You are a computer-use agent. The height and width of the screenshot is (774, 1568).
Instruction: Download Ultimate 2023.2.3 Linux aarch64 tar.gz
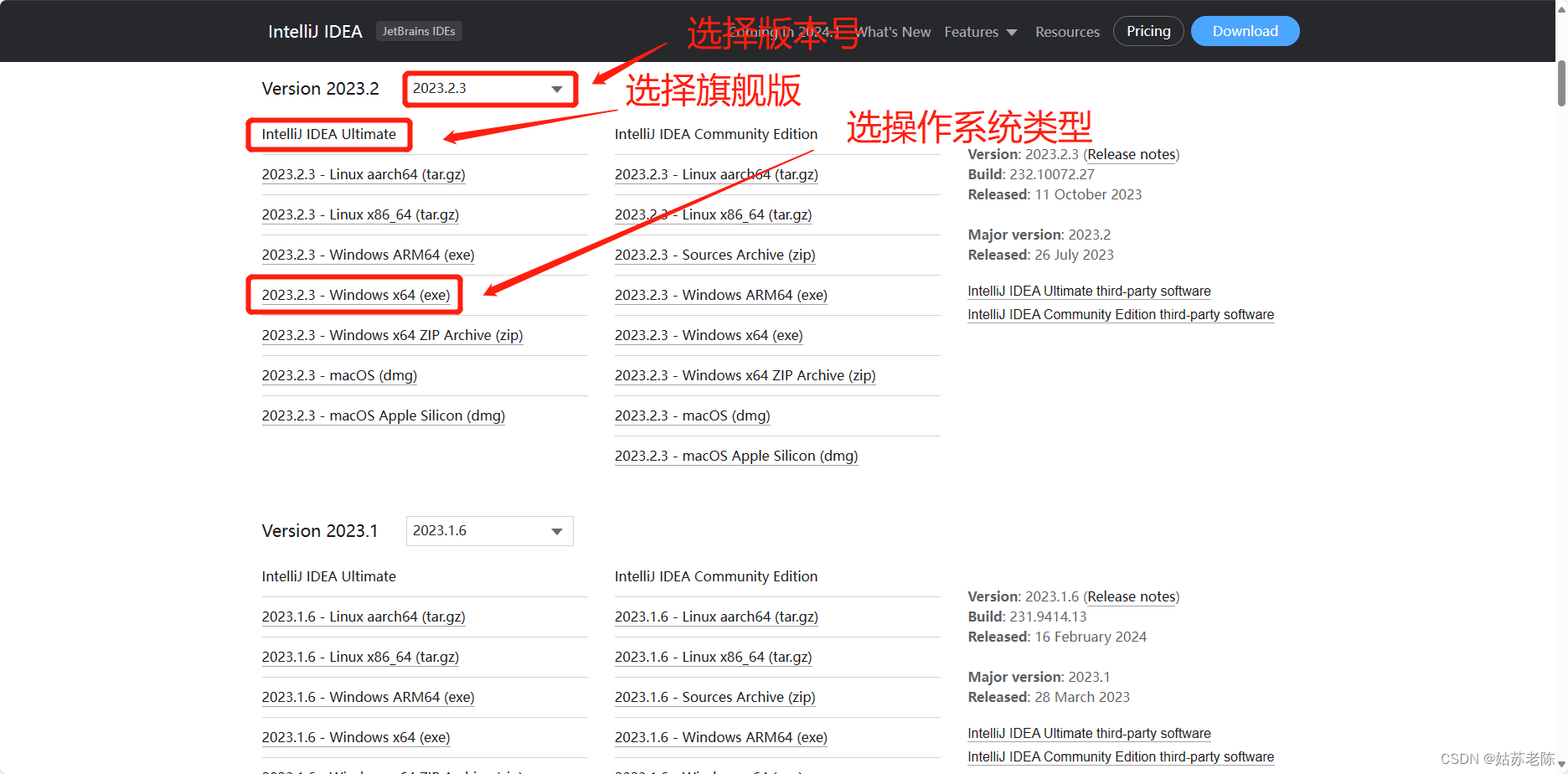[x=364, y=174]
